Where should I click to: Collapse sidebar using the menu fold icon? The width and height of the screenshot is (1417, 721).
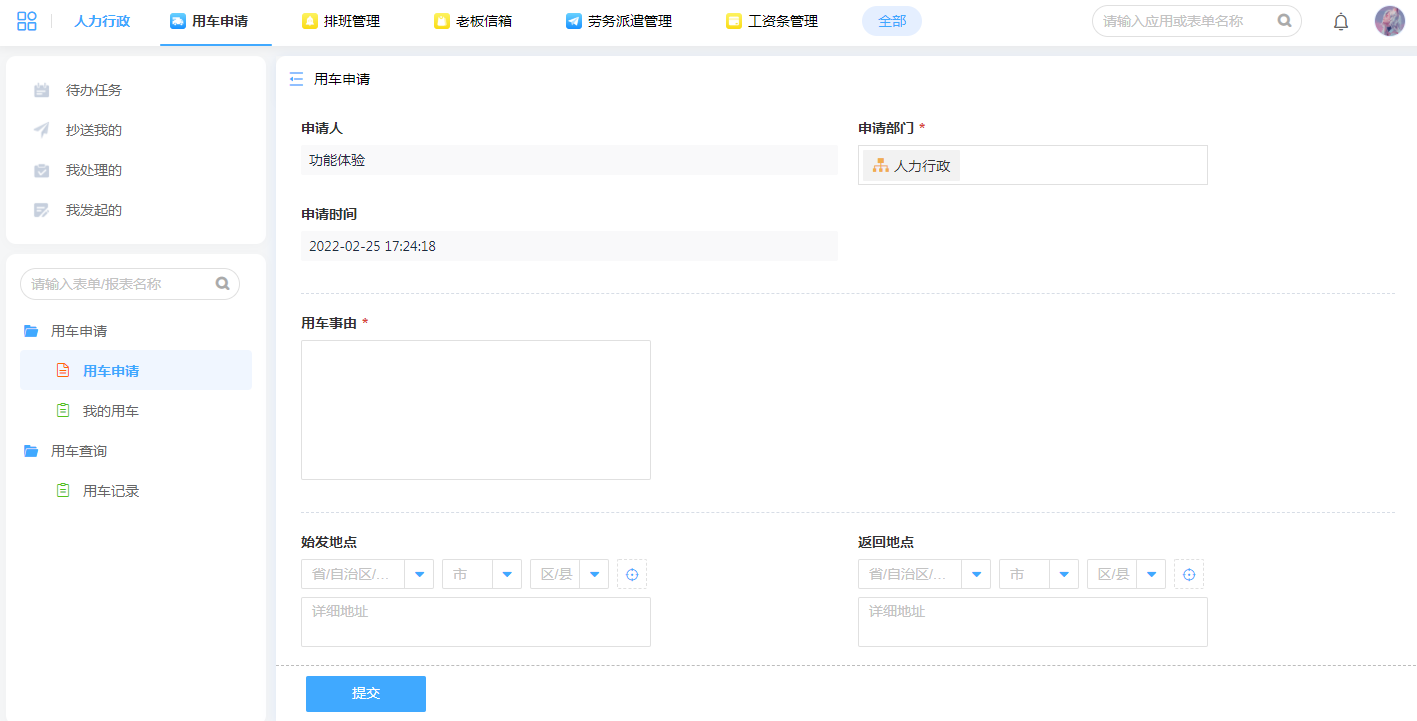(296, 79)
